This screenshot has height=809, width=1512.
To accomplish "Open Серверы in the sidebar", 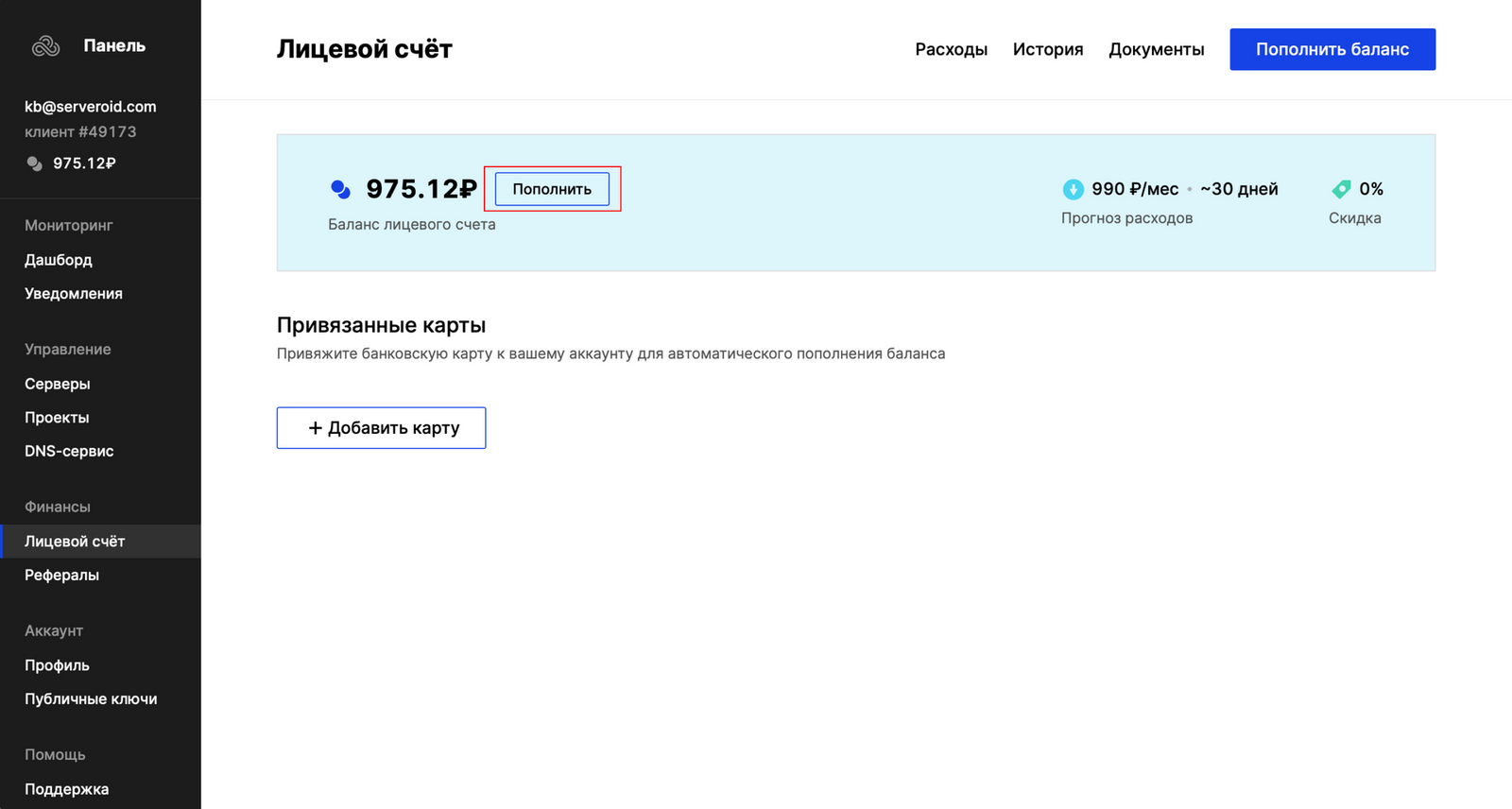I will point(58,384).
